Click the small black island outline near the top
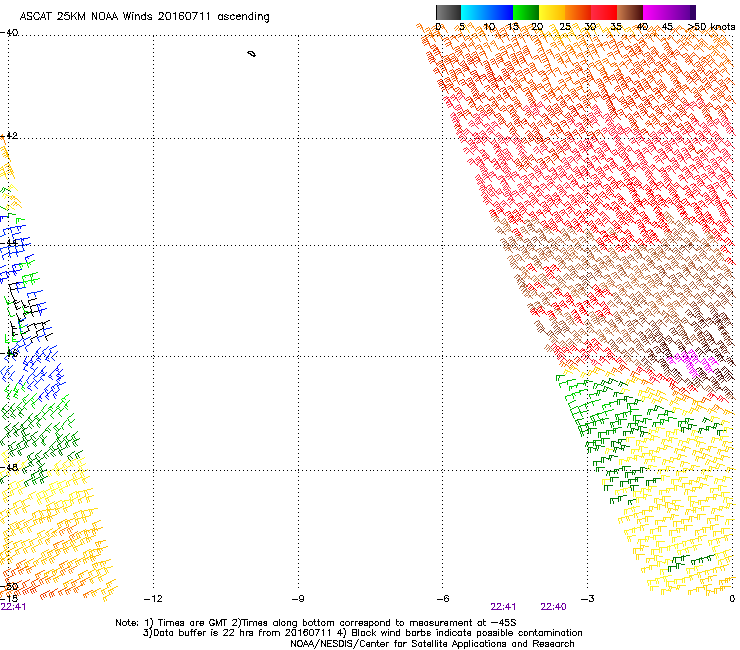Screen dimensions: 740x650 [x=252, y=54]
